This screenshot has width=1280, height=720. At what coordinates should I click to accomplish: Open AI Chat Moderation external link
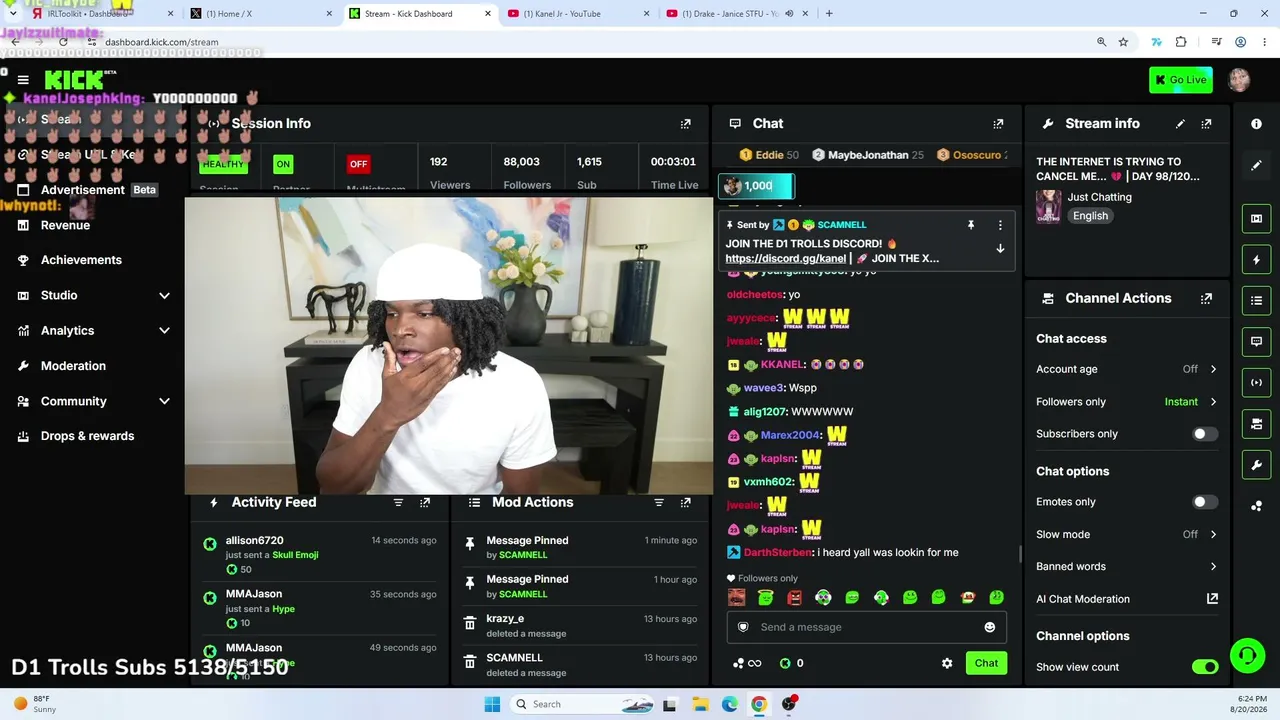pyautogui.click(x=1212, y=599)
